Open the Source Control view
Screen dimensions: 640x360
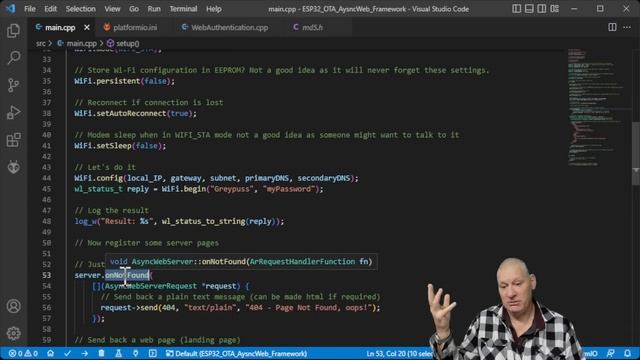pos(13,85)
